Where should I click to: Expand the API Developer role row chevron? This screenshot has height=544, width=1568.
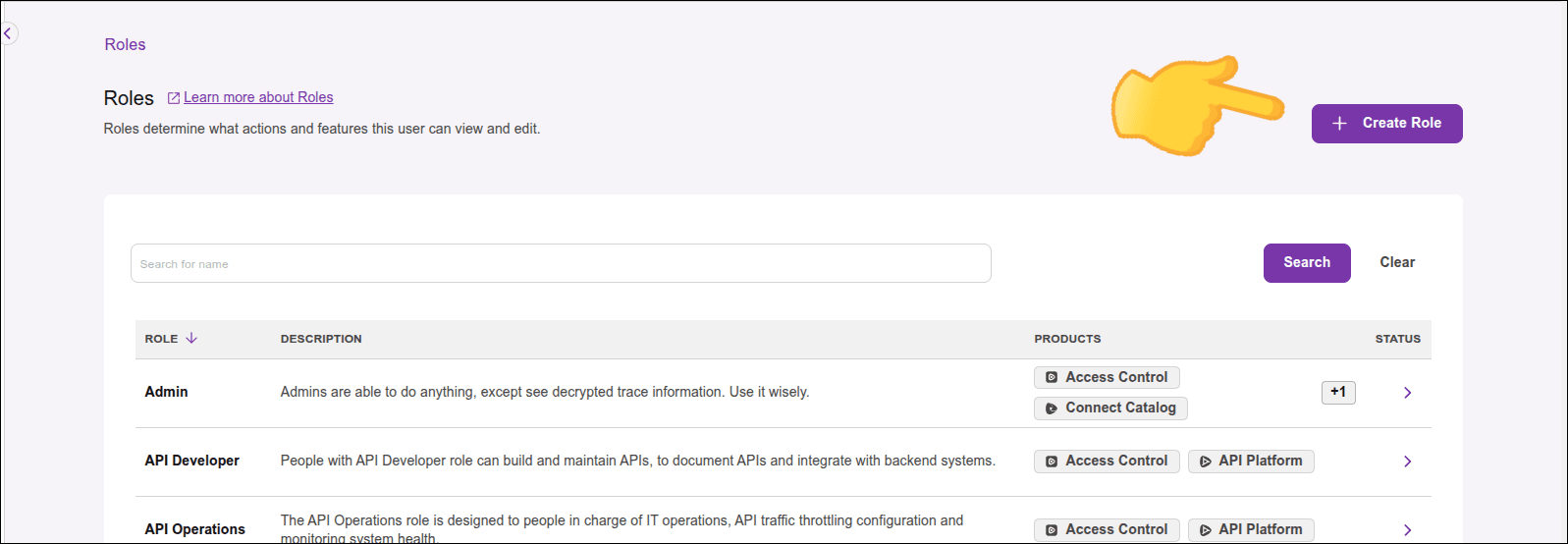[x=1407, y=462]
